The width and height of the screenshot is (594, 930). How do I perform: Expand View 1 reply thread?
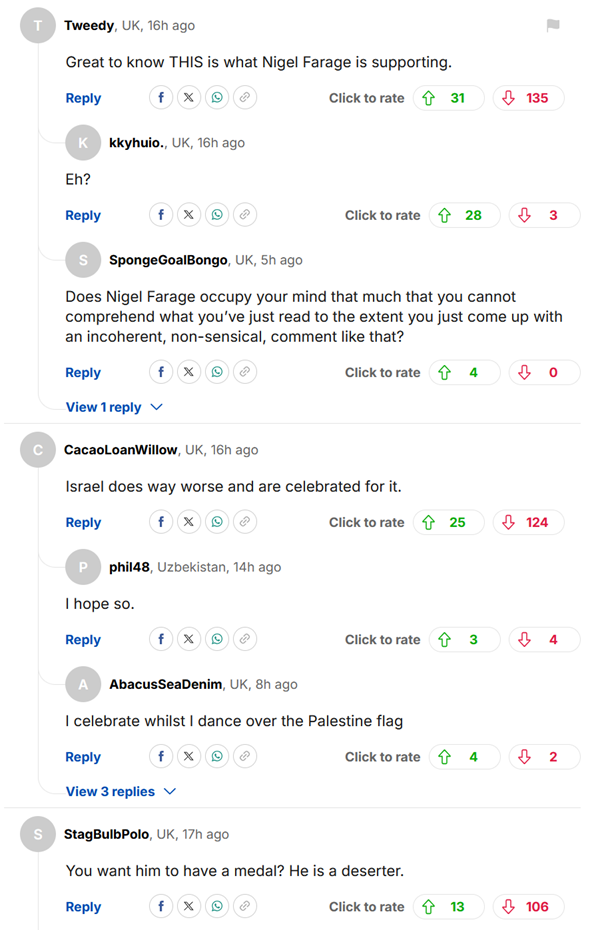pyautogui.click(x=114, y=407)
